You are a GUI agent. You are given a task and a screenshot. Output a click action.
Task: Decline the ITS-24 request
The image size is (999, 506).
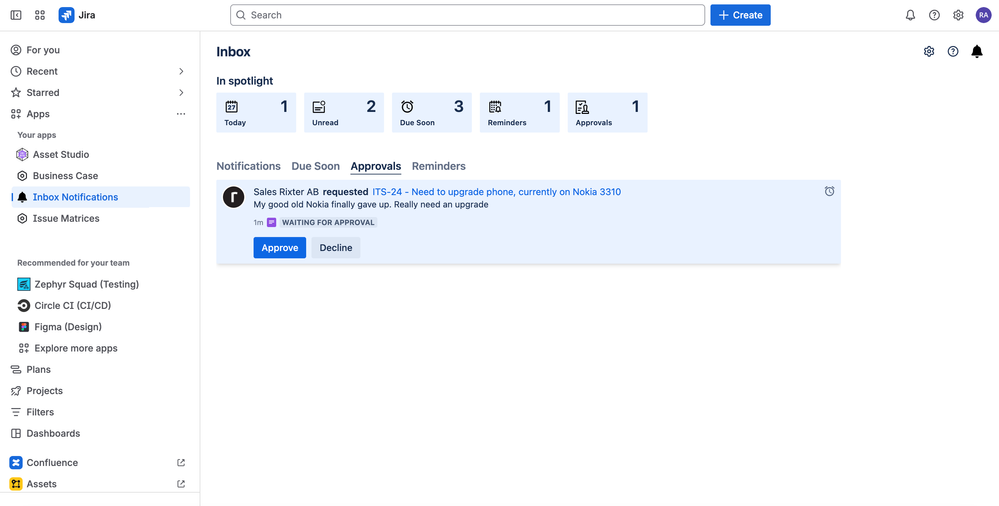click(x=336, y=248)
